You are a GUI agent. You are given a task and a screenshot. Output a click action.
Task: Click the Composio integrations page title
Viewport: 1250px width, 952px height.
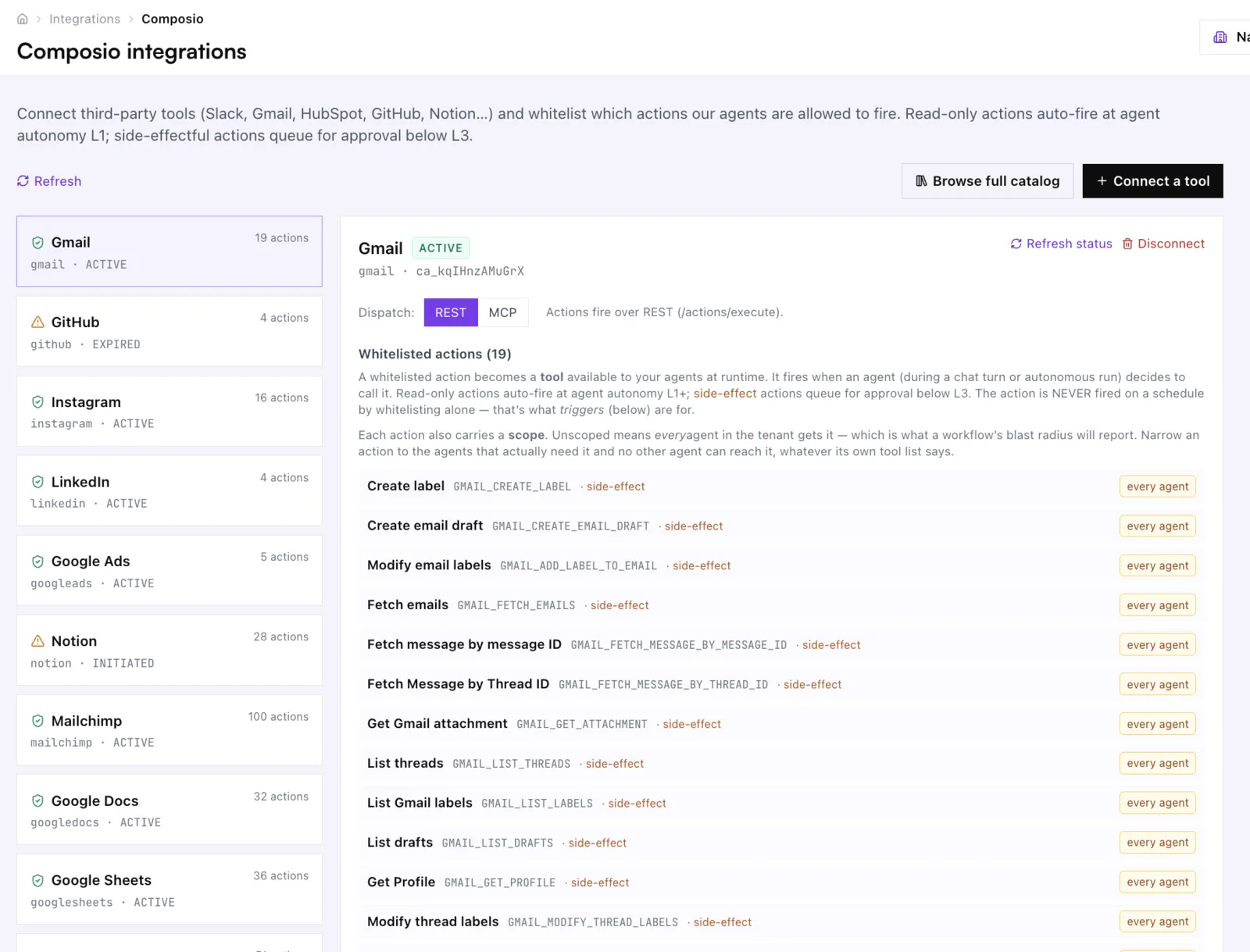(131, 52)
